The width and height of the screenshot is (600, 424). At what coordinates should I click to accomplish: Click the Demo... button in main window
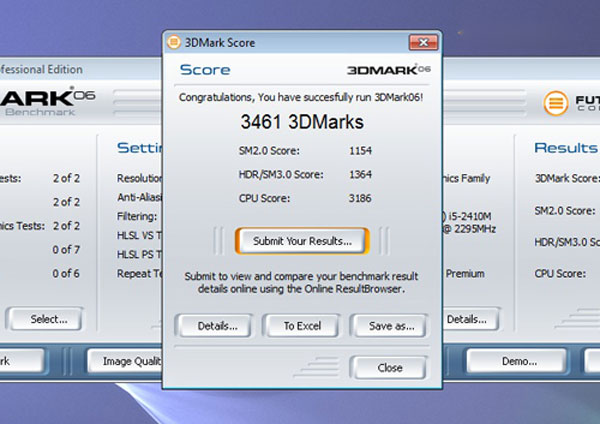[517, 361]
